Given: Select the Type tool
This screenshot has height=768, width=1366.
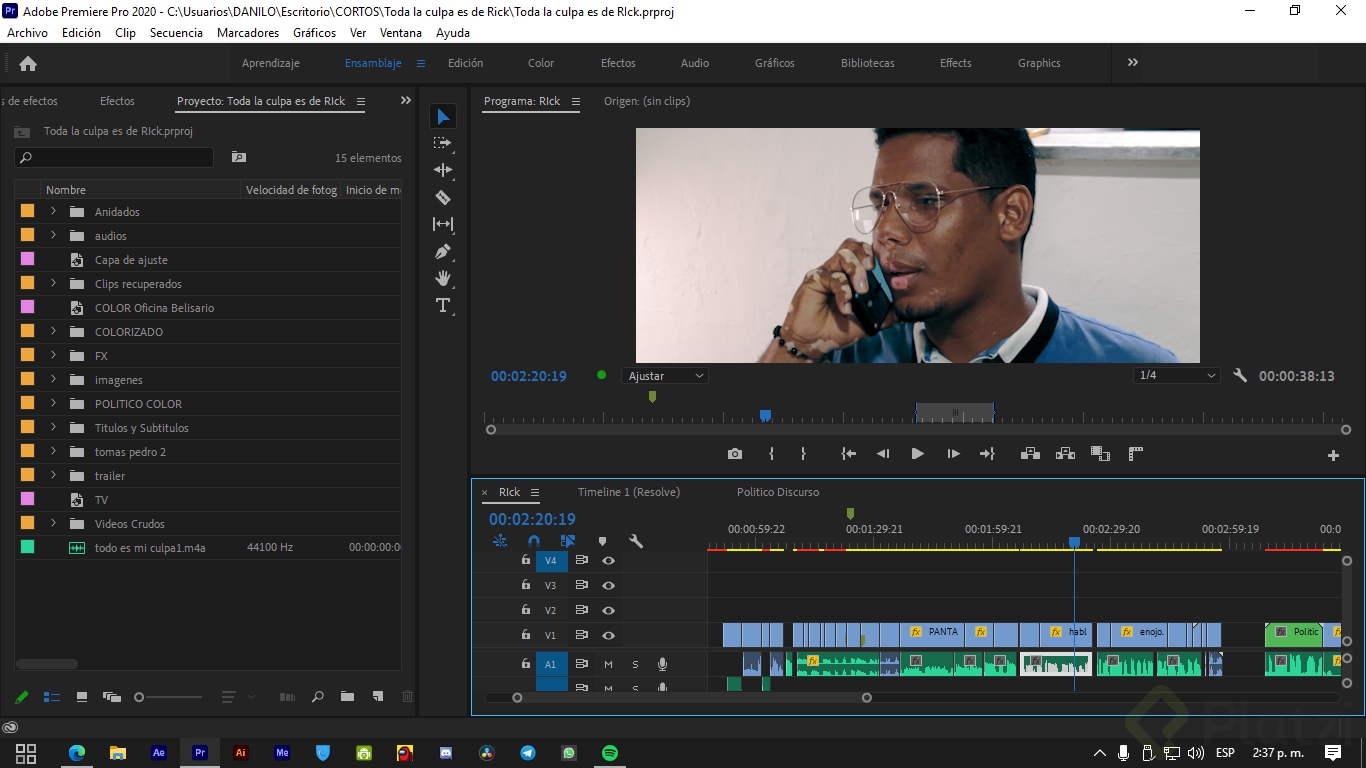Looking at the screenshot, I should [x=443, y=305].
